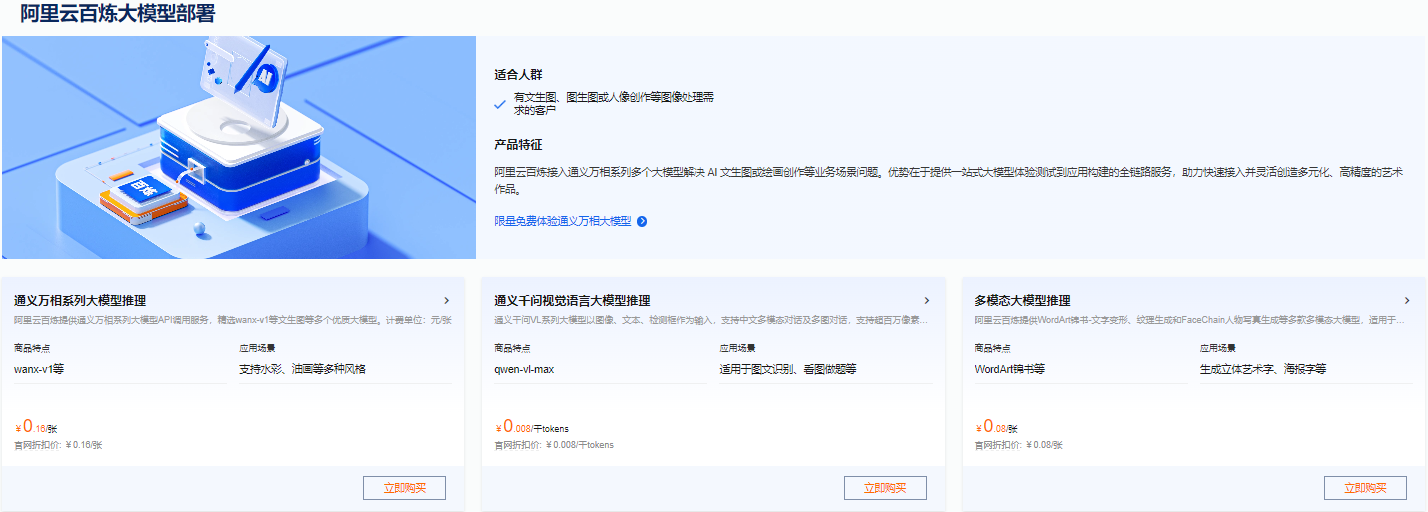This screenshot has width=1428, height=512.
Task: Click the circled arrow icon after 限量免费体验通义万相大模型
Action: (642, 221)
